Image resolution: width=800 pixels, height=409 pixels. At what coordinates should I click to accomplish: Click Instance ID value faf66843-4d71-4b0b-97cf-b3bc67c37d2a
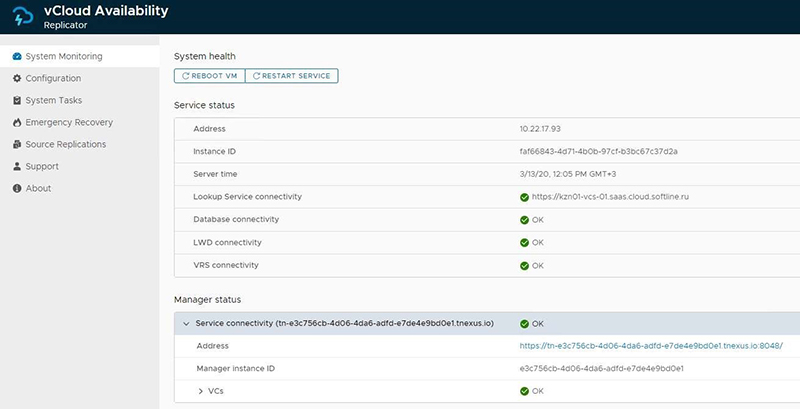(x=598, y=151)
